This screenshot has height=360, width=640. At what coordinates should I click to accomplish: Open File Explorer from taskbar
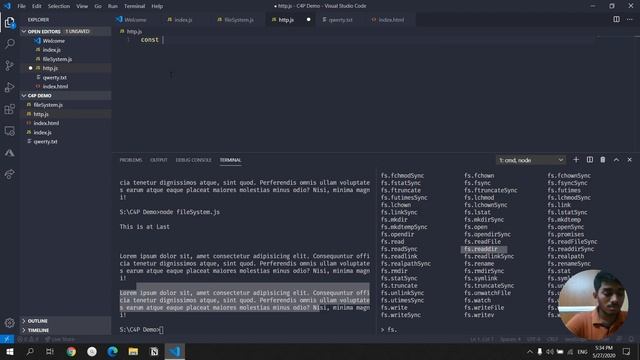point(133,351)
